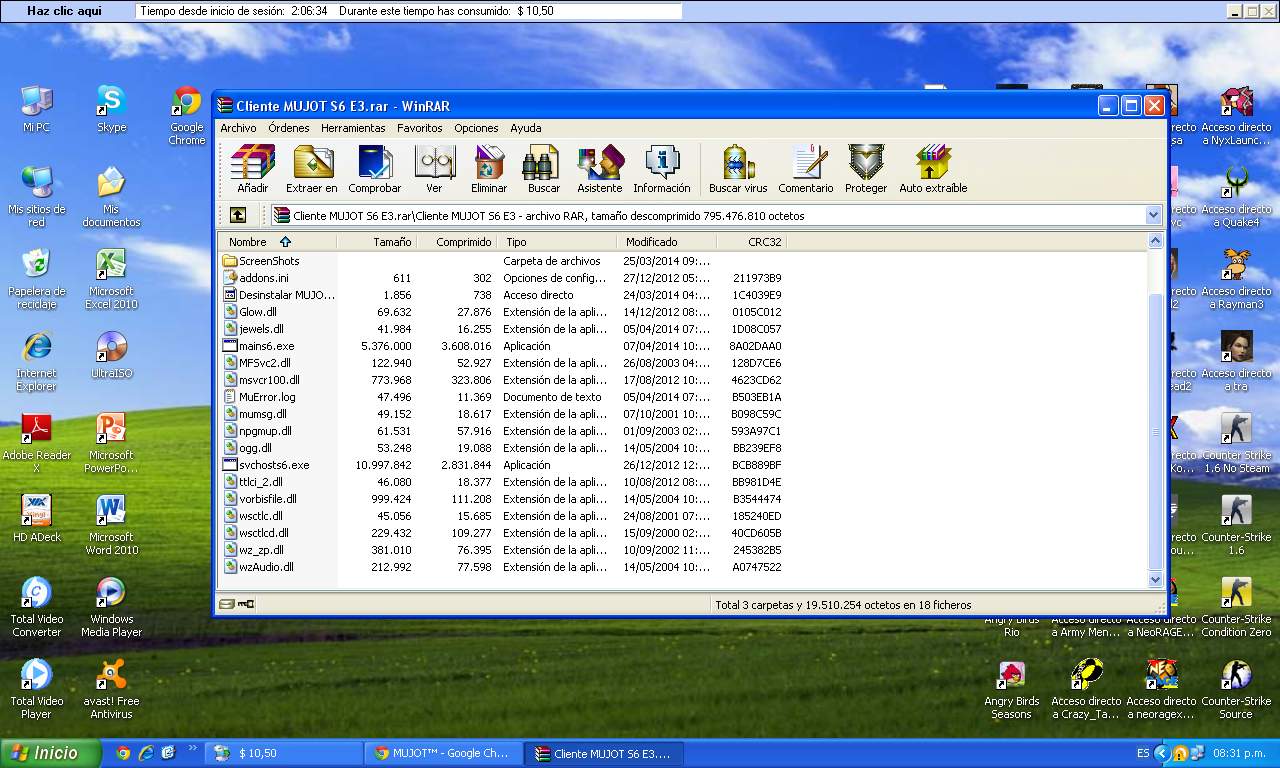Open the ScreenShots folder entry
This screenshot has width=1280, height=768.
pyautogui.click(x=268, y=261)
